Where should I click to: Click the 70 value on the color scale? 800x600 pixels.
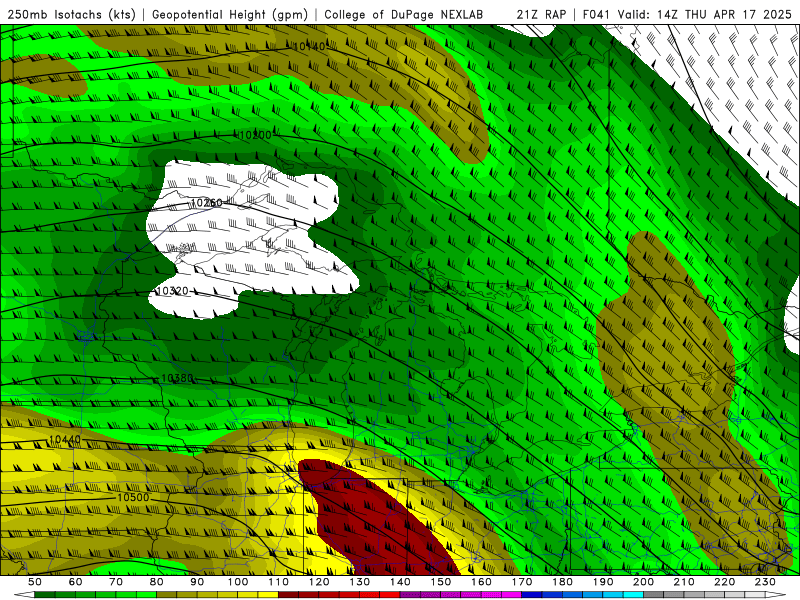point(116,582)
